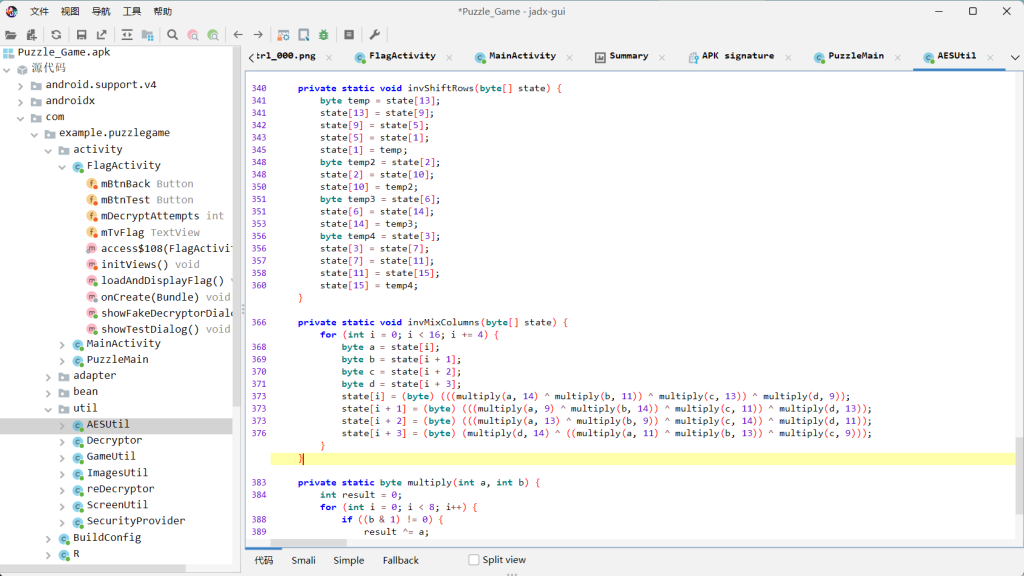
Task: Select Decryptor class in tree
Action: [x=114, y=441]
